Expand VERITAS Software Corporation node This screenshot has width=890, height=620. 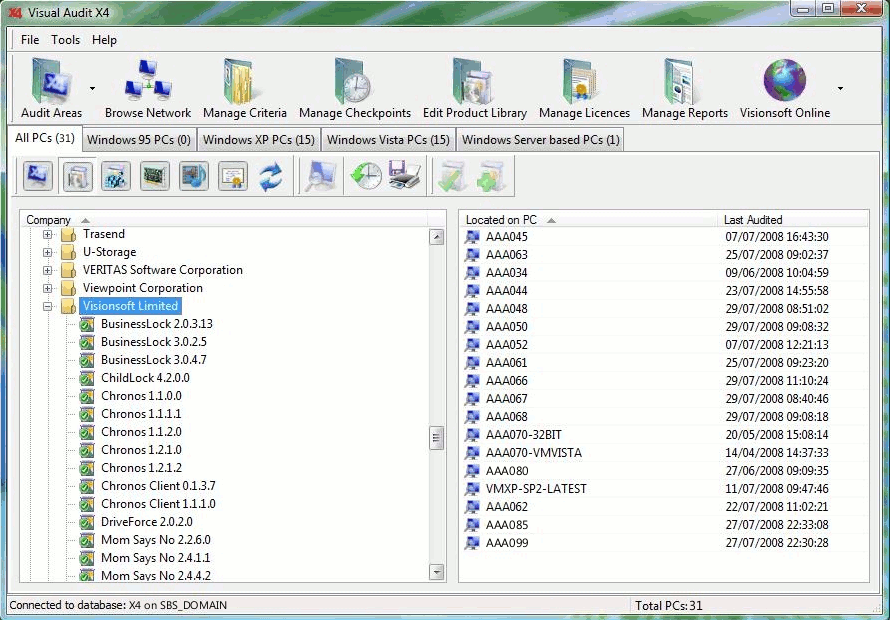48,270
